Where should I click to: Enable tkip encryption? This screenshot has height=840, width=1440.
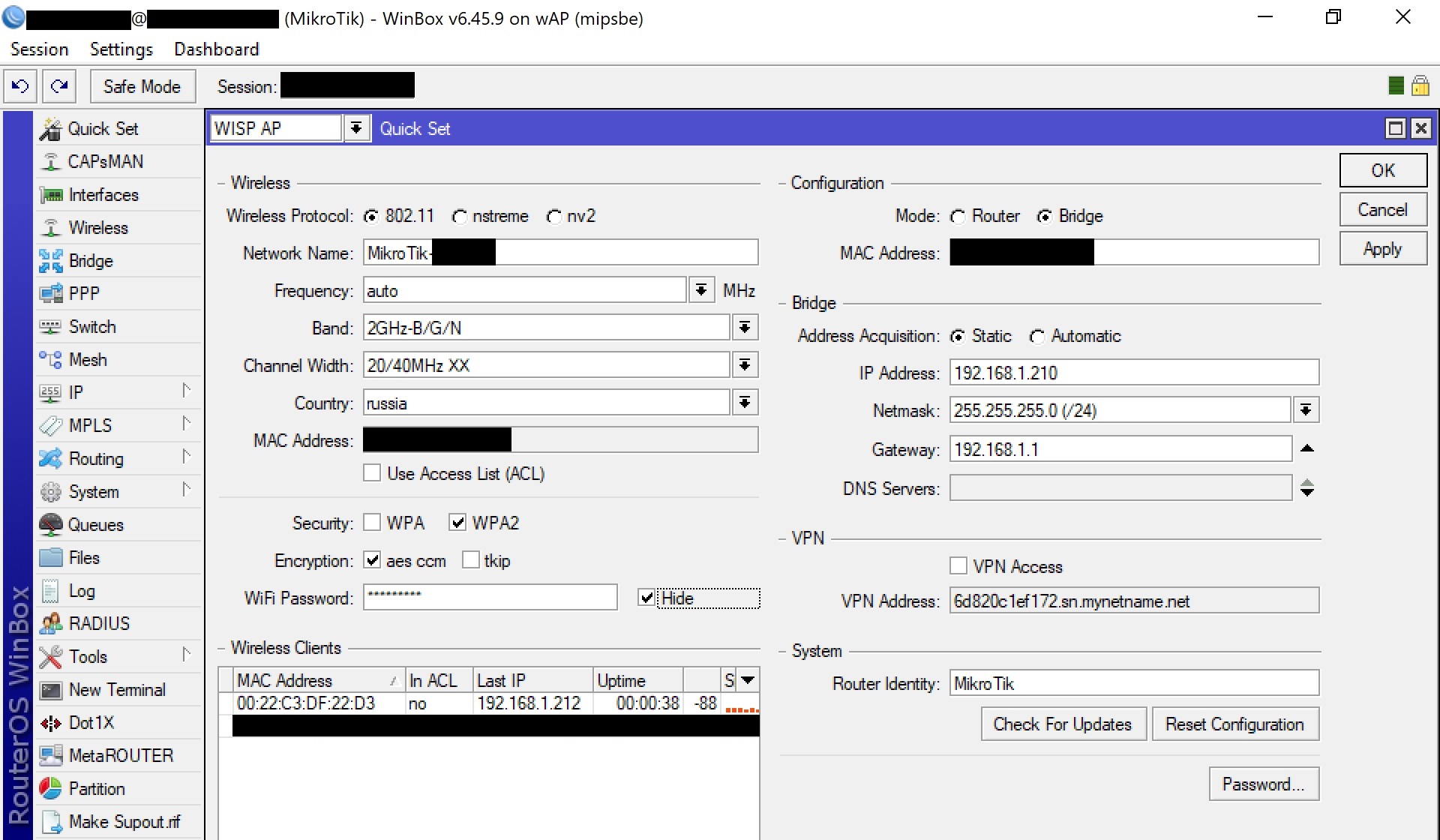click(x=471, y=560)
